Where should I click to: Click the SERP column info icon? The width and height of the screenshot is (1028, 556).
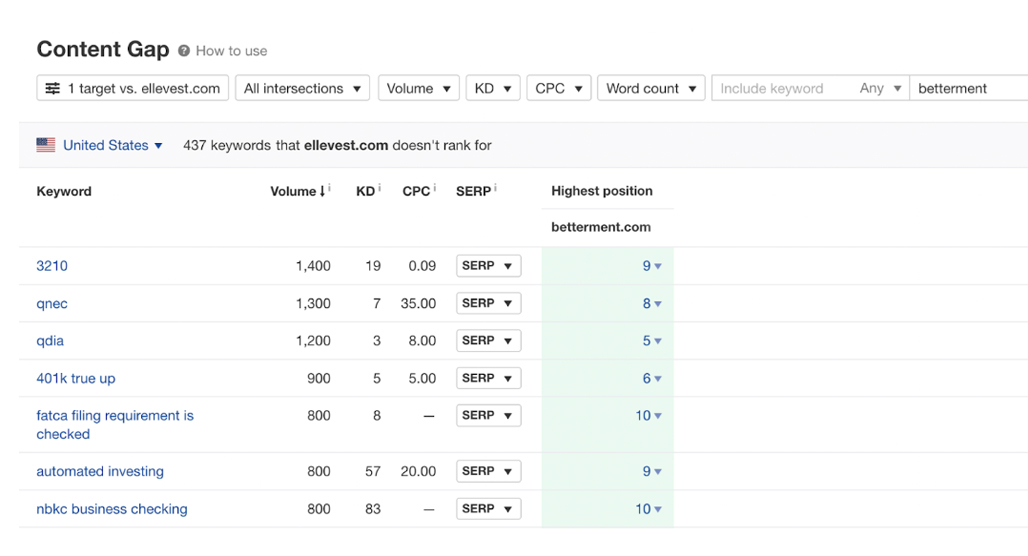[495, 188]
